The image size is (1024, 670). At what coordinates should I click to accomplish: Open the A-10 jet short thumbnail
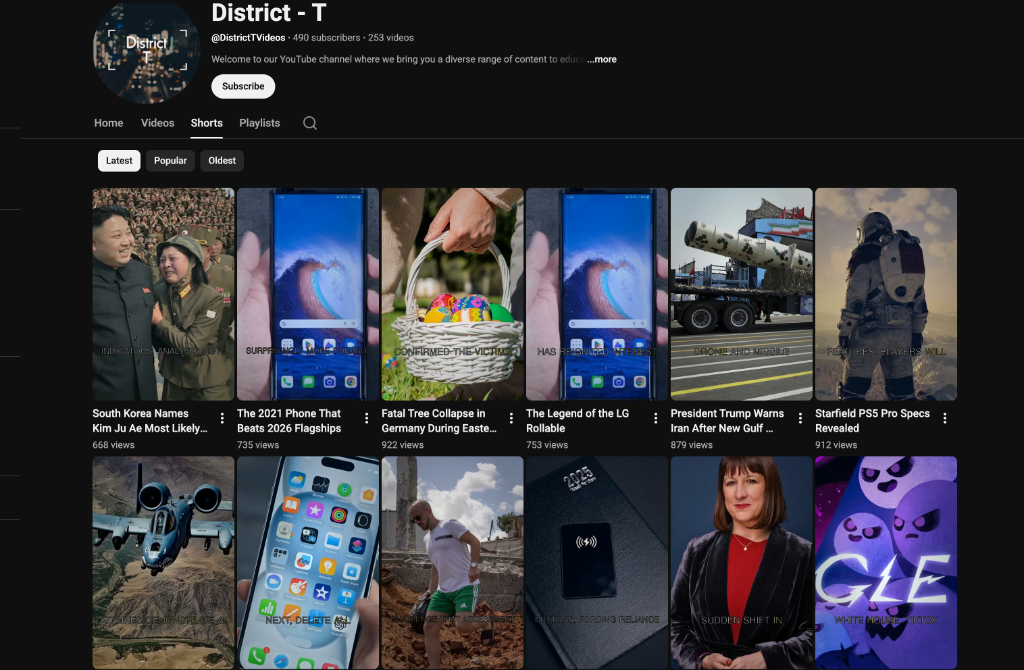click(x=162, y=562)
